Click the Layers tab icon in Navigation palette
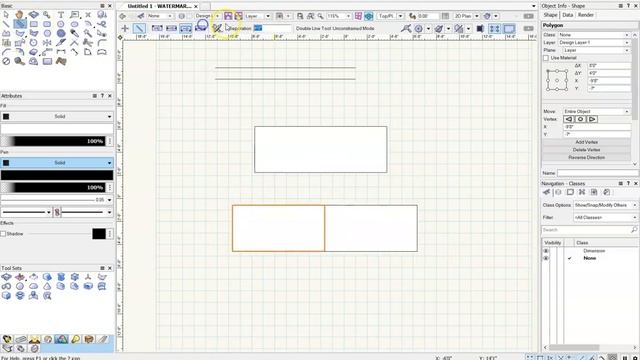The image size is (640, 360). [558, 192]
